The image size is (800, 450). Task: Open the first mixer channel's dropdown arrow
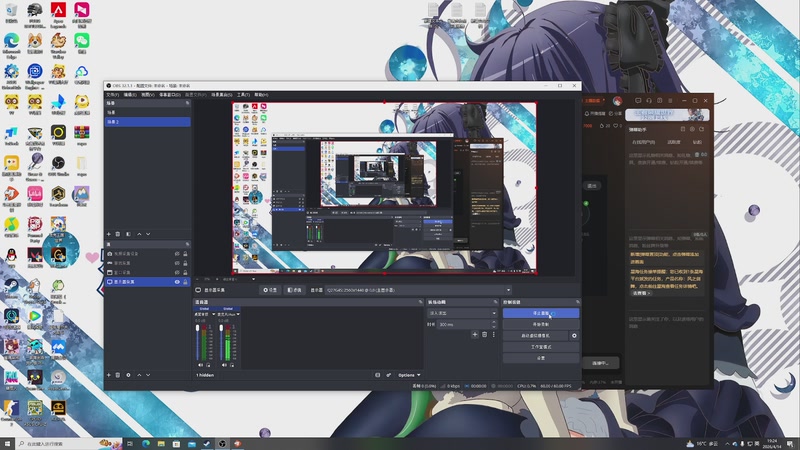point(214,314)
